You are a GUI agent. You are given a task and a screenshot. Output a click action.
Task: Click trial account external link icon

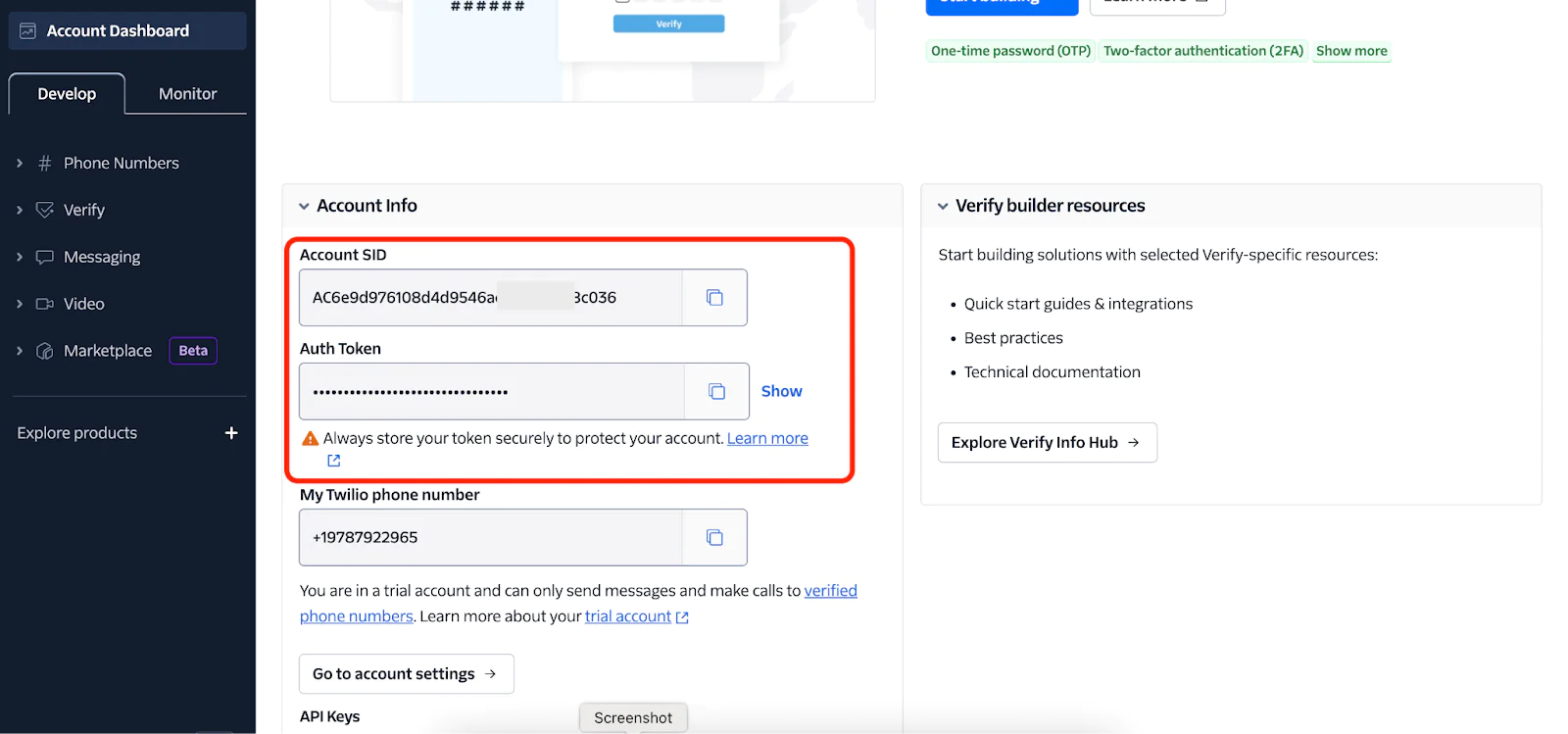[x=682, y=618]
